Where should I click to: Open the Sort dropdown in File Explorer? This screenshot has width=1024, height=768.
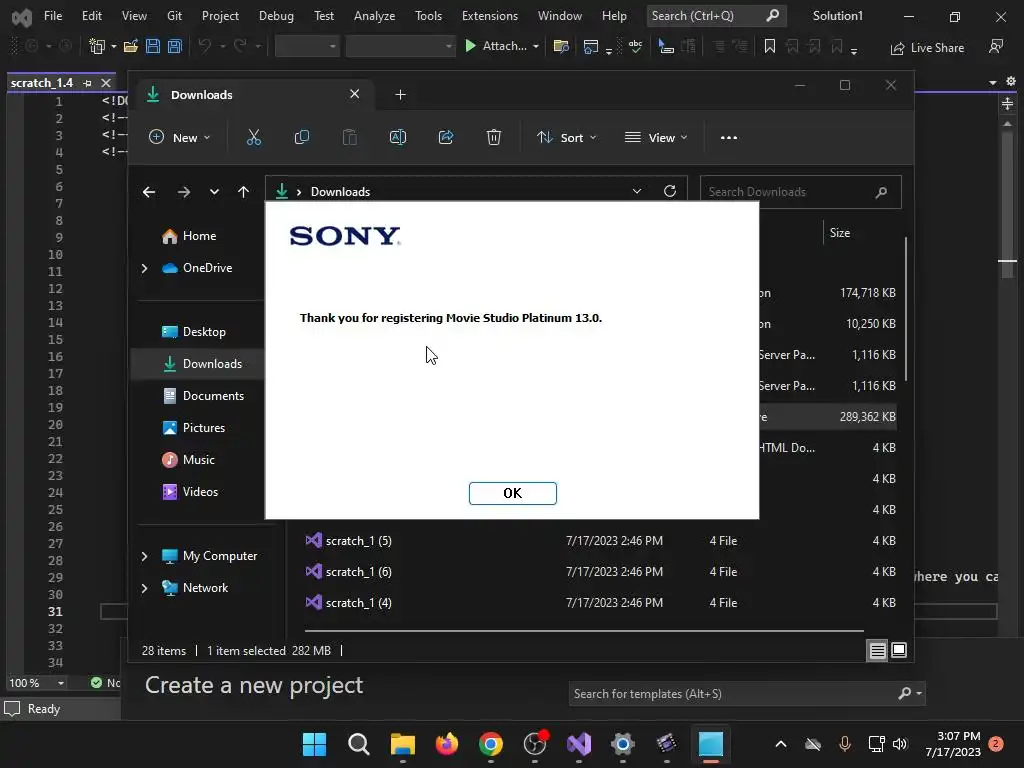(x=566, y=138)
